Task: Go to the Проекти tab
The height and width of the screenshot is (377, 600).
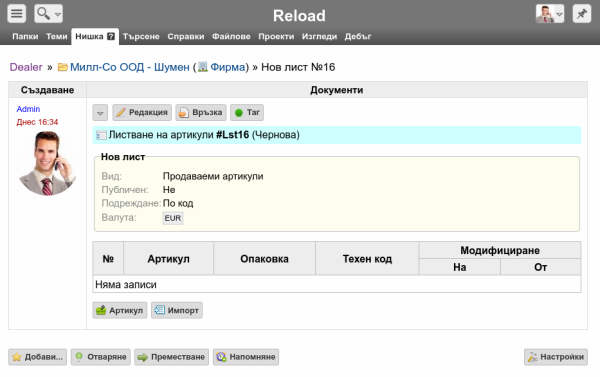Action: click(x=276, y=36)
